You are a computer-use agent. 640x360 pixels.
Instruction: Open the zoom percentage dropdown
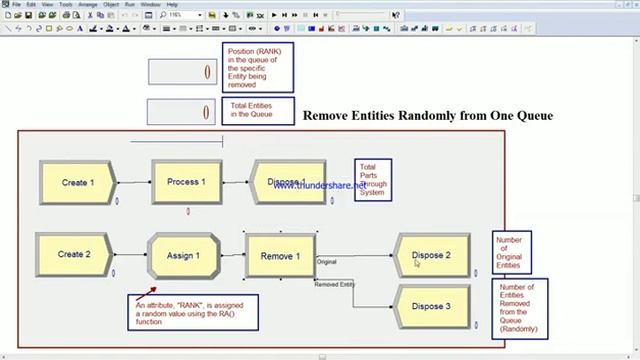click(x=200, y=15)
